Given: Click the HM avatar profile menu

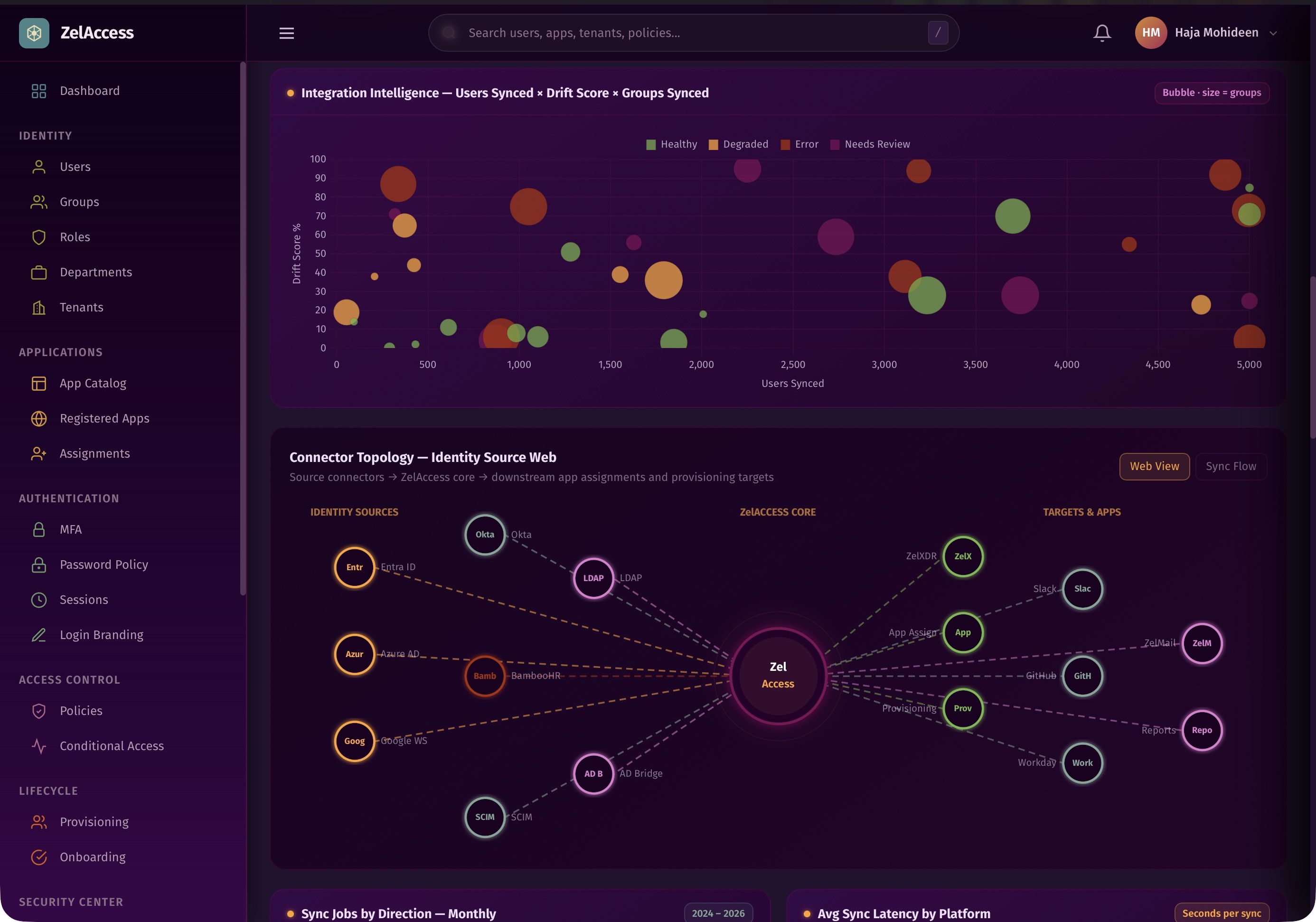Looking at the screenshot, I should point(1150,33).
